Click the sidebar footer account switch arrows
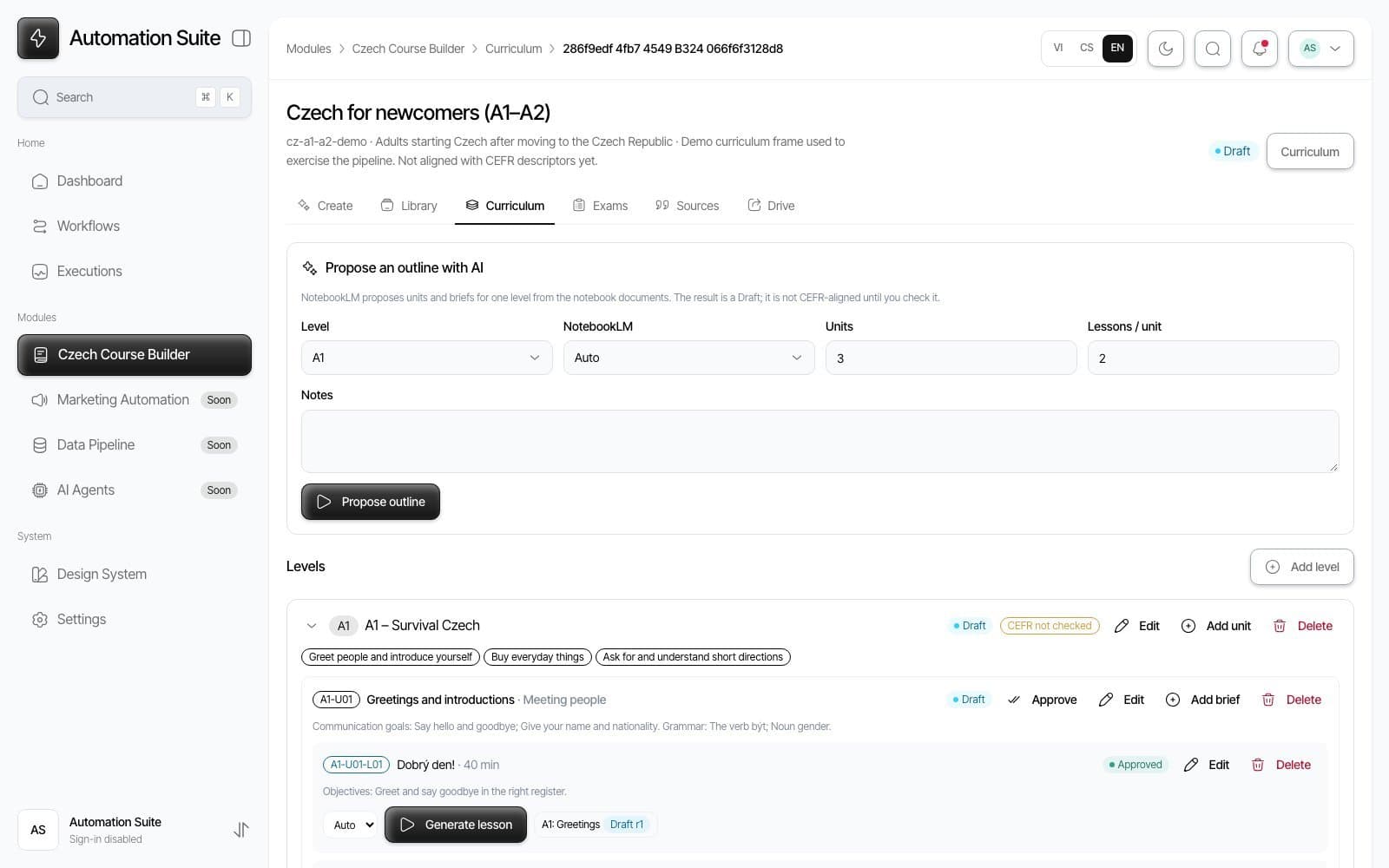 pyautogui.click(x=241, y=830)
